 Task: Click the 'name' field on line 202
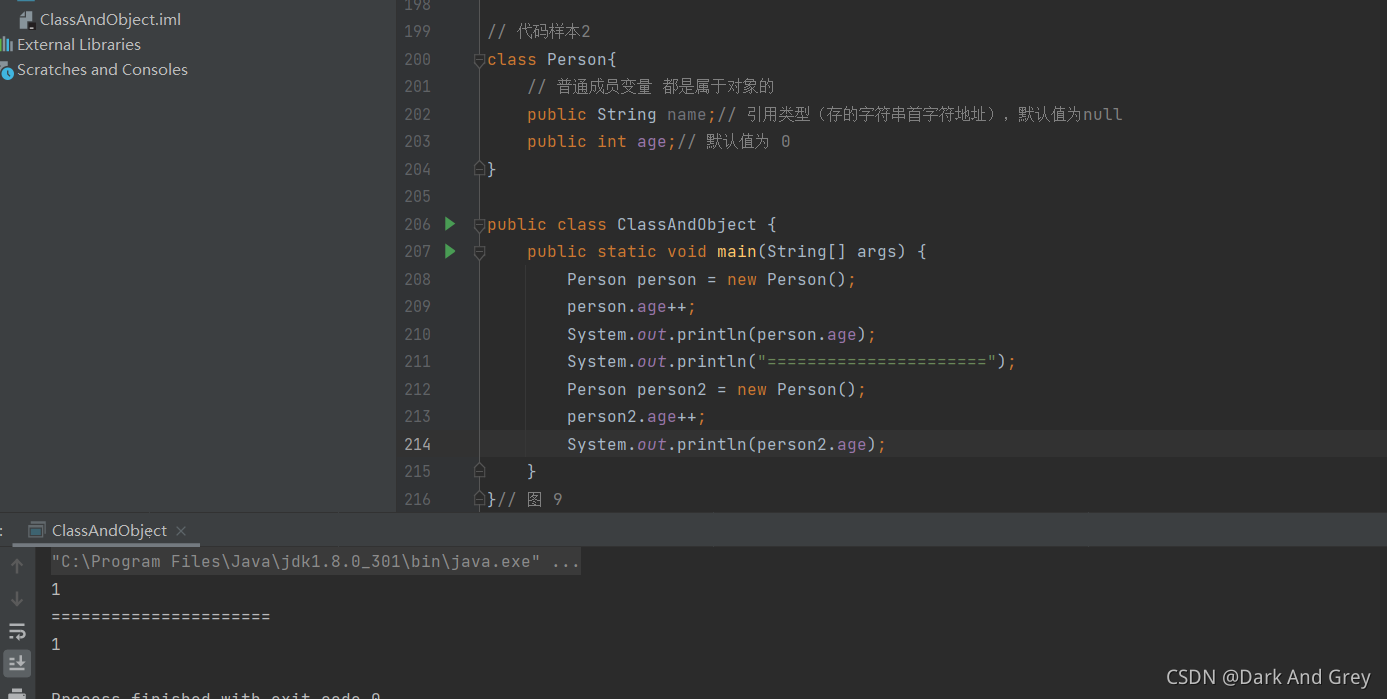(x=687, y=115)
